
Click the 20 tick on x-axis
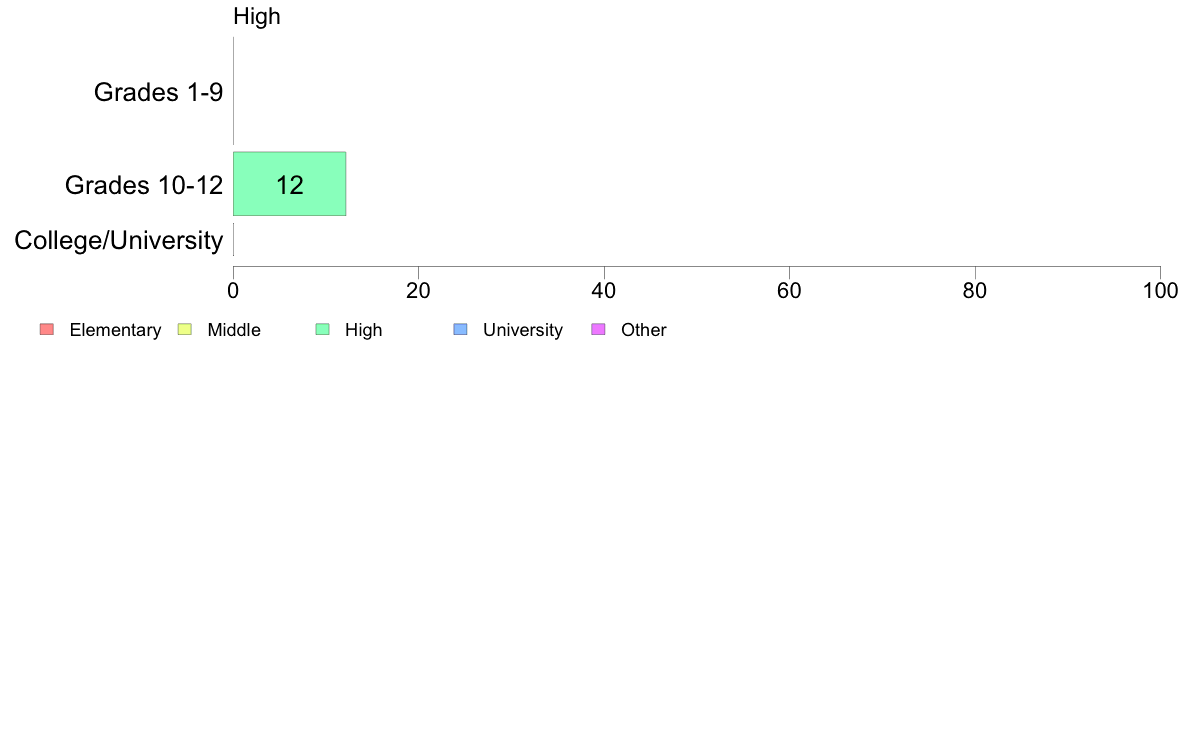tap(418, 291)
